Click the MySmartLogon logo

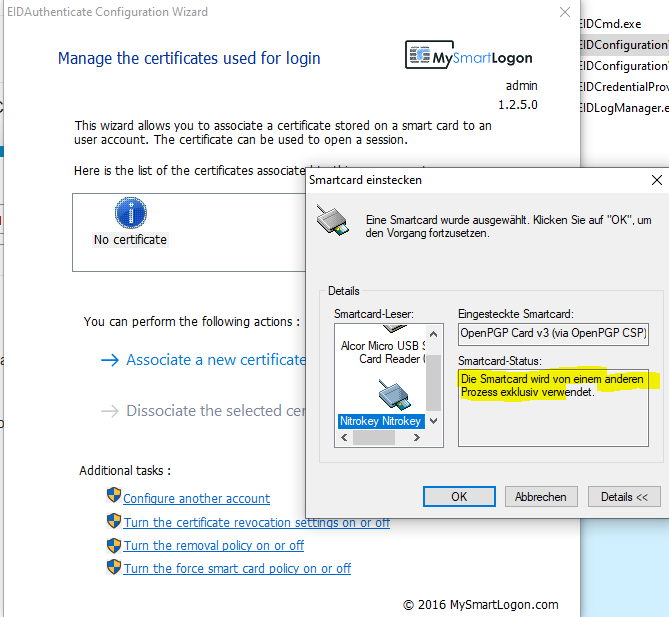[x=469, y=55]
